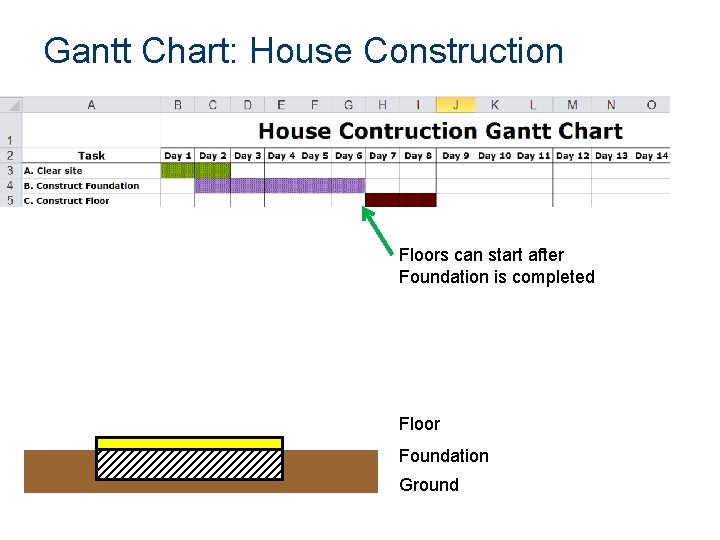720x540 pixels.
Task: Select row 1 header
Action: click(x=11, y=130)
